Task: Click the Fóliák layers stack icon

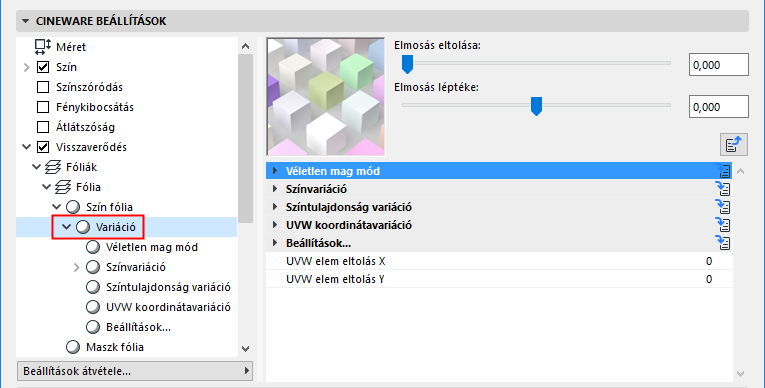Action: point(53,167)
